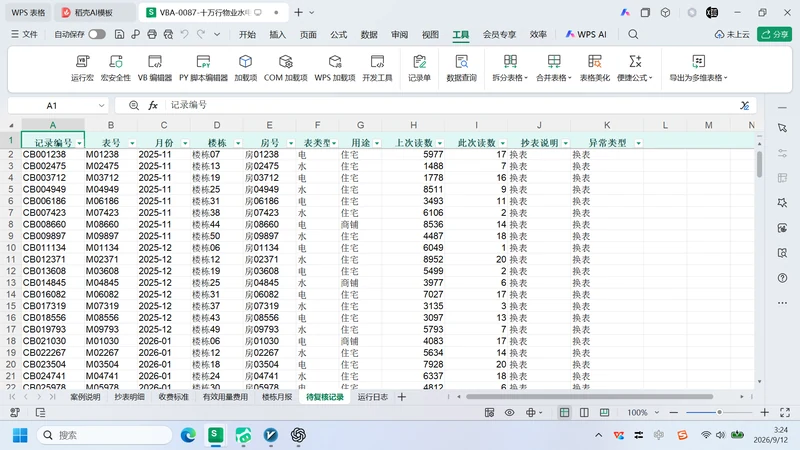Viewport: 800px width, 450px height.
Task: Open filter dropdown for 月份
Action: 185,143
